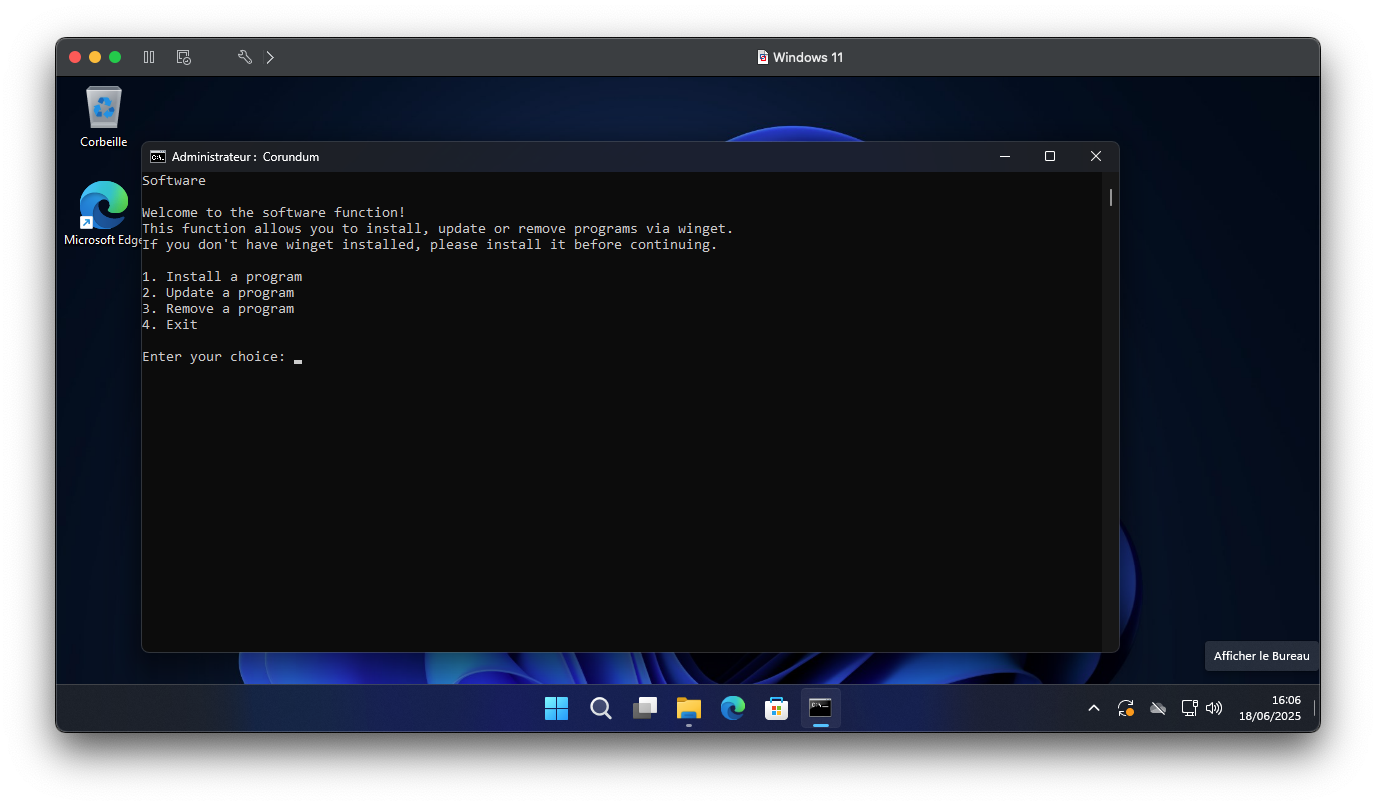Click the Windows 11 window title
Screen dimensions: 1376x806
click(x=808, y=57)
